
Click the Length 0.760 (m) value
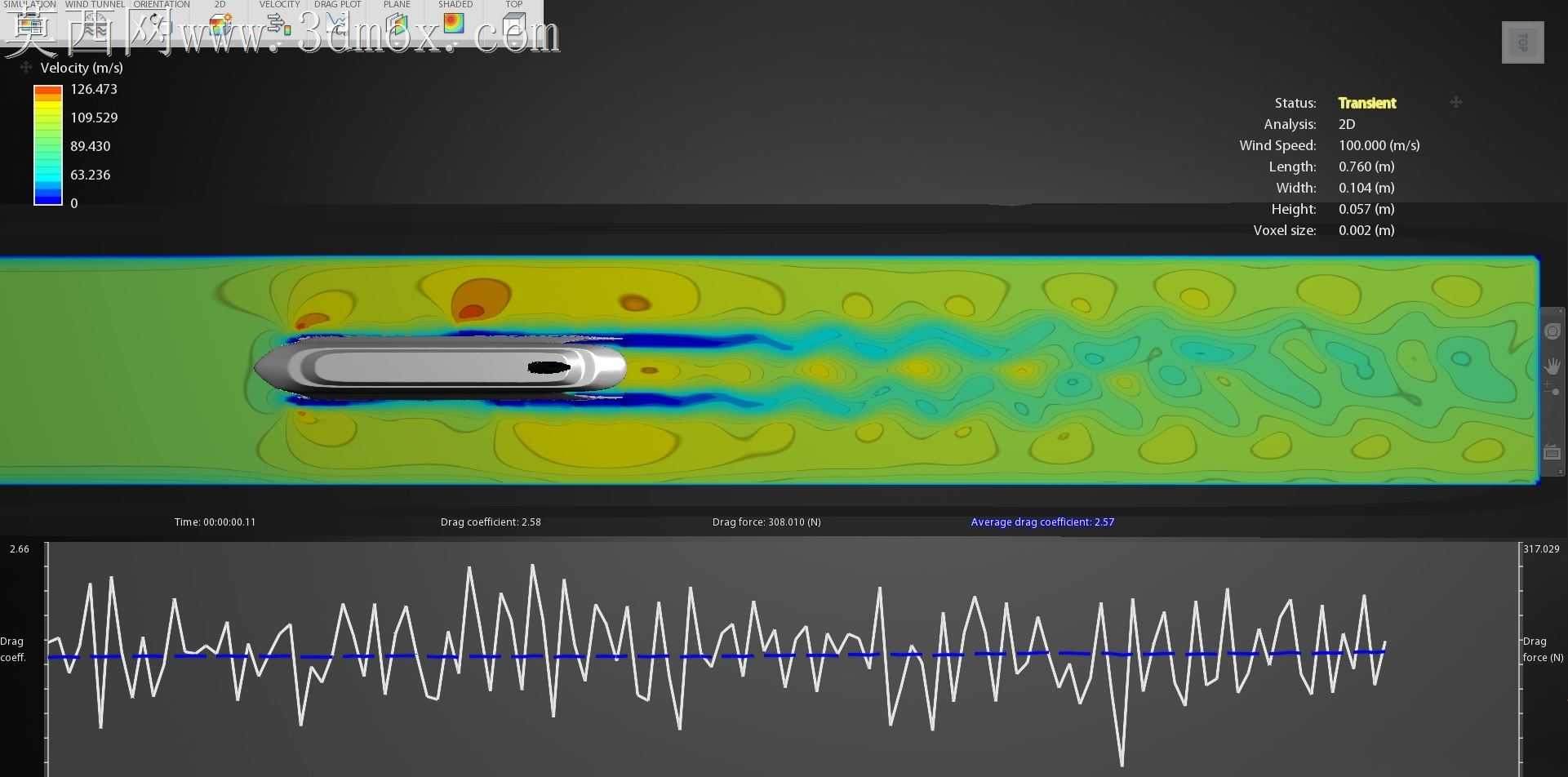click(x=1366, y=166)
